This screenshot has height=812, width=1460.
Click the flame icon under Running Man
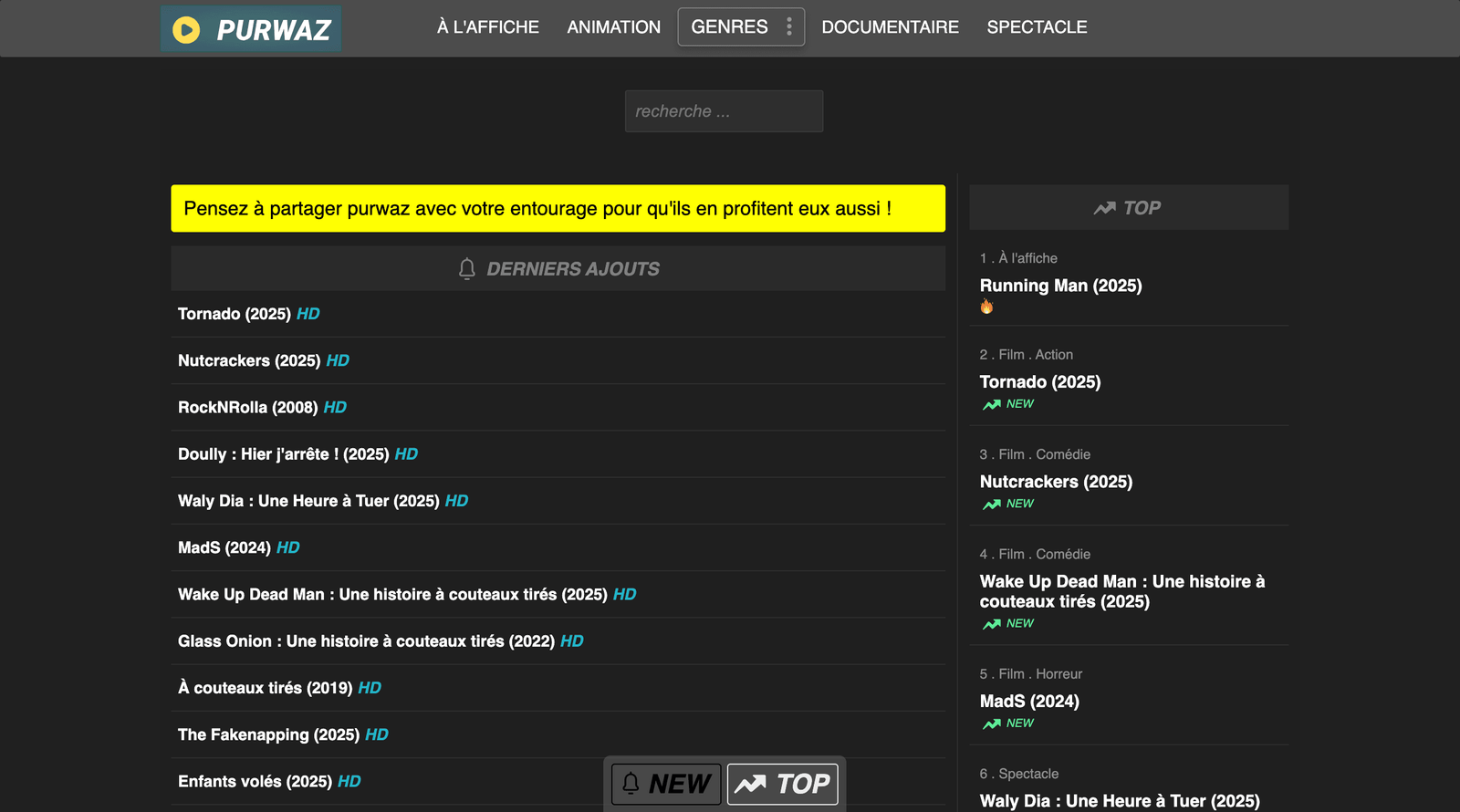pyautogui.click(x=986, y=307)
